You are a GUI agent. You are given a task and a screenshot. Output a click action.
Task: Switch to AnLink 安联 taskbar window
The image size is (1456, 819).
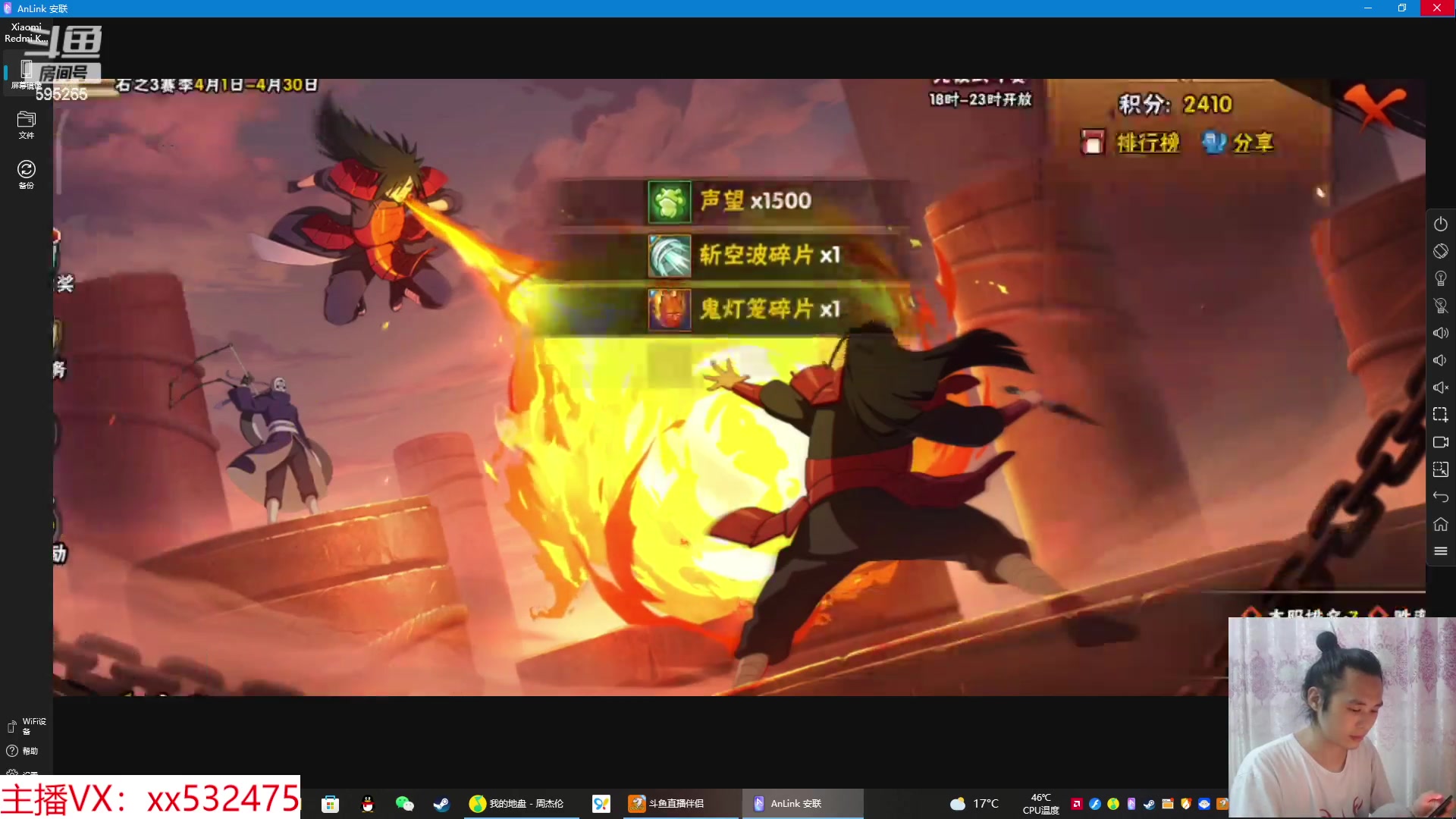(x=802, y=804)
